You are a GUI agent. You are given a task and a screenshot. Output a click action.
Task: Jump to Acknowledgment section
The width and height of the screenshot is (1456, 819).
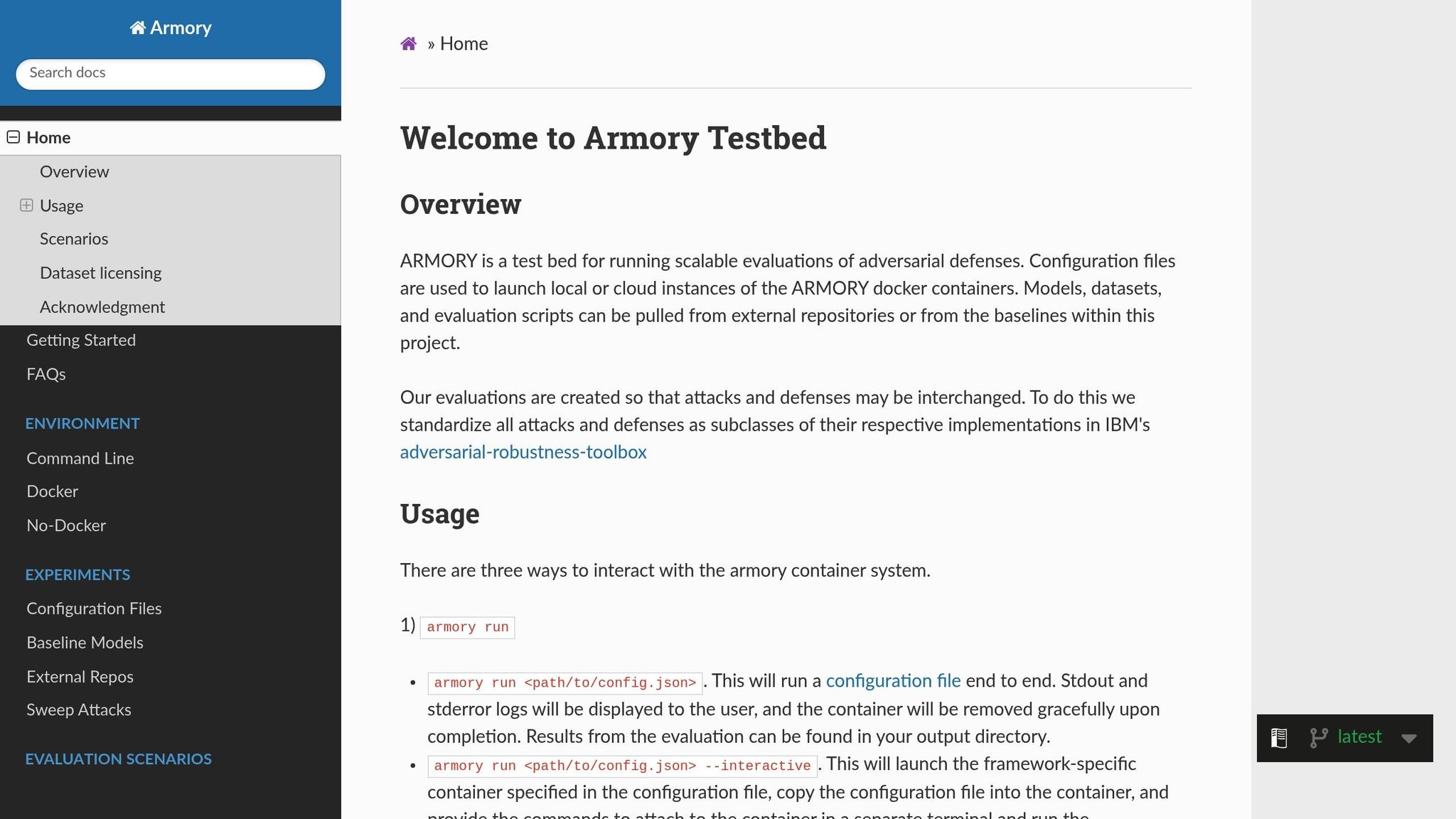click(102, 307)
